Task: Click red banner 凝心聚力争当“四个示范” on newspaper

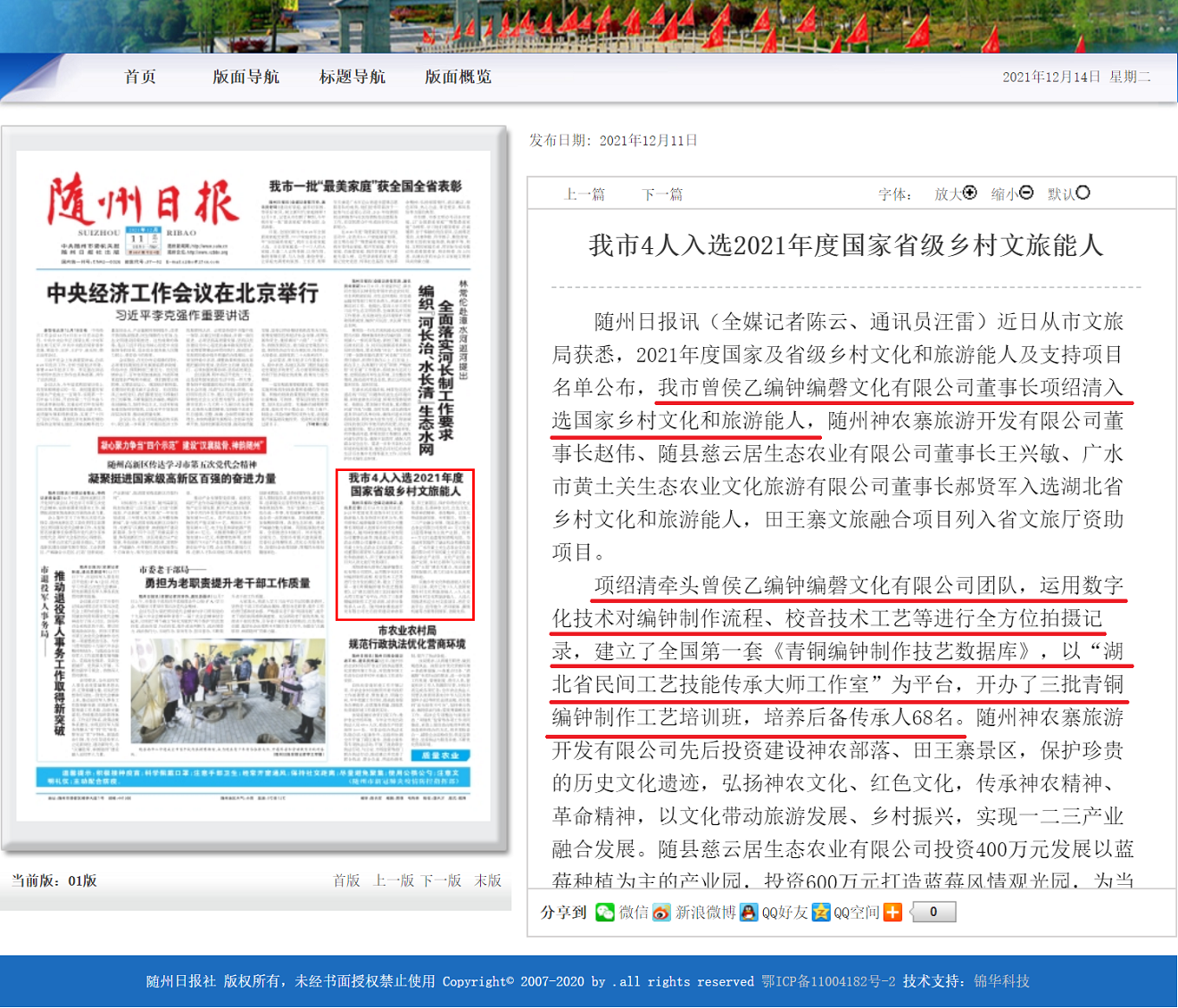Action: [x=182, y=445]
